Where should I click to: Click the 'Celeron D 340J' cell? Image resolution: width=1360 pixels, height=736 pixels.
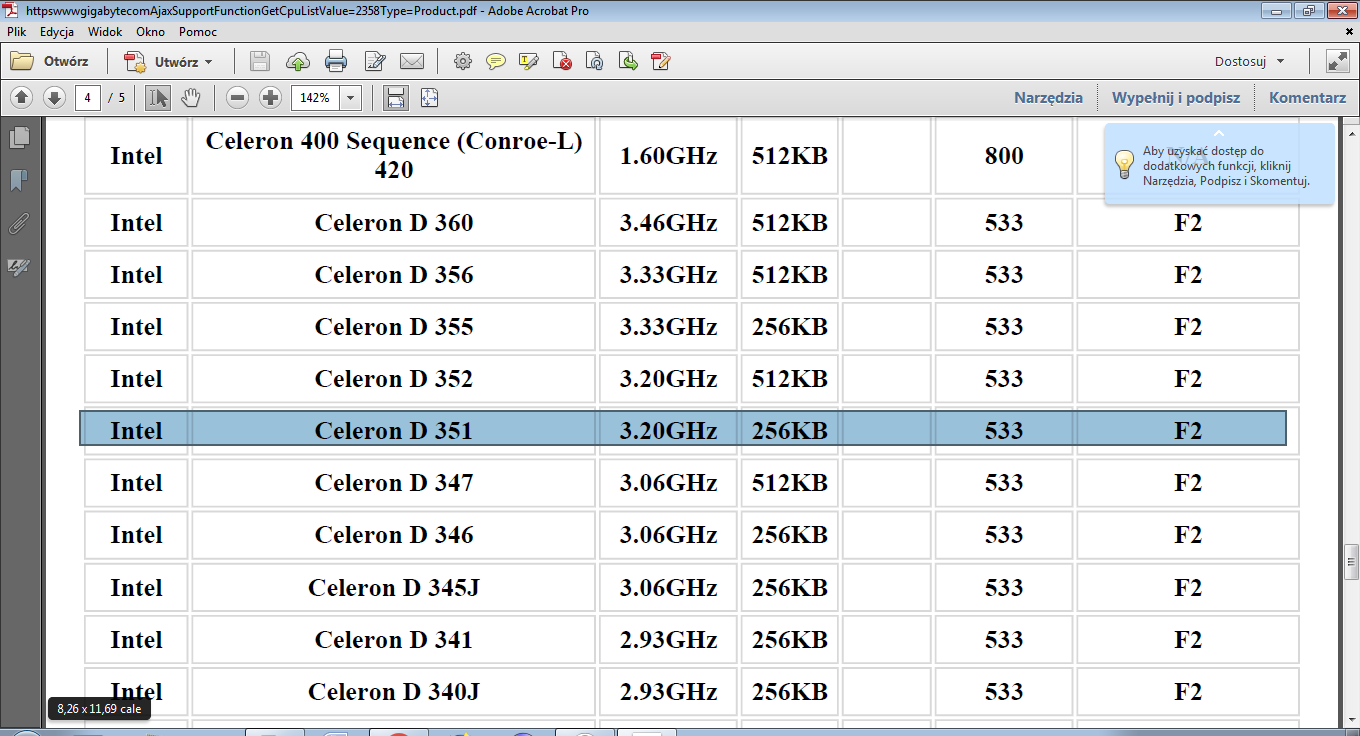(394, 691)
